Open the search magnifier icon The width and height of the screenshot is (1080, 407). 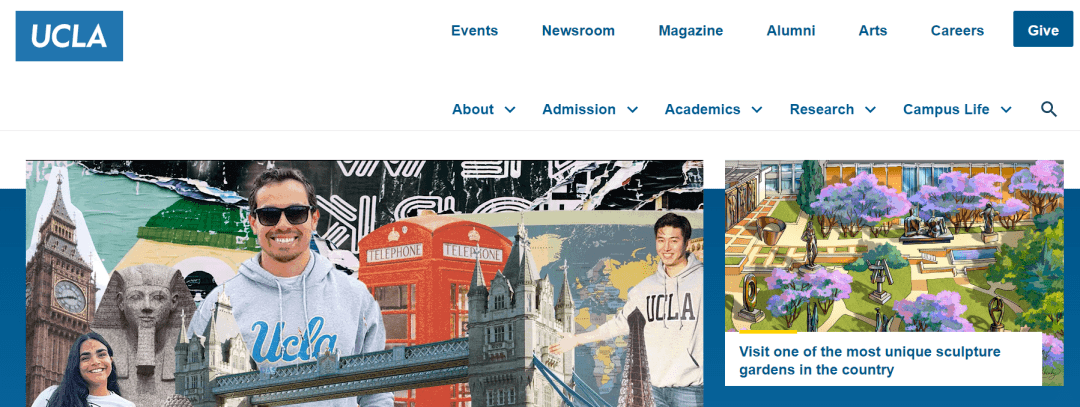point(1048,109)
